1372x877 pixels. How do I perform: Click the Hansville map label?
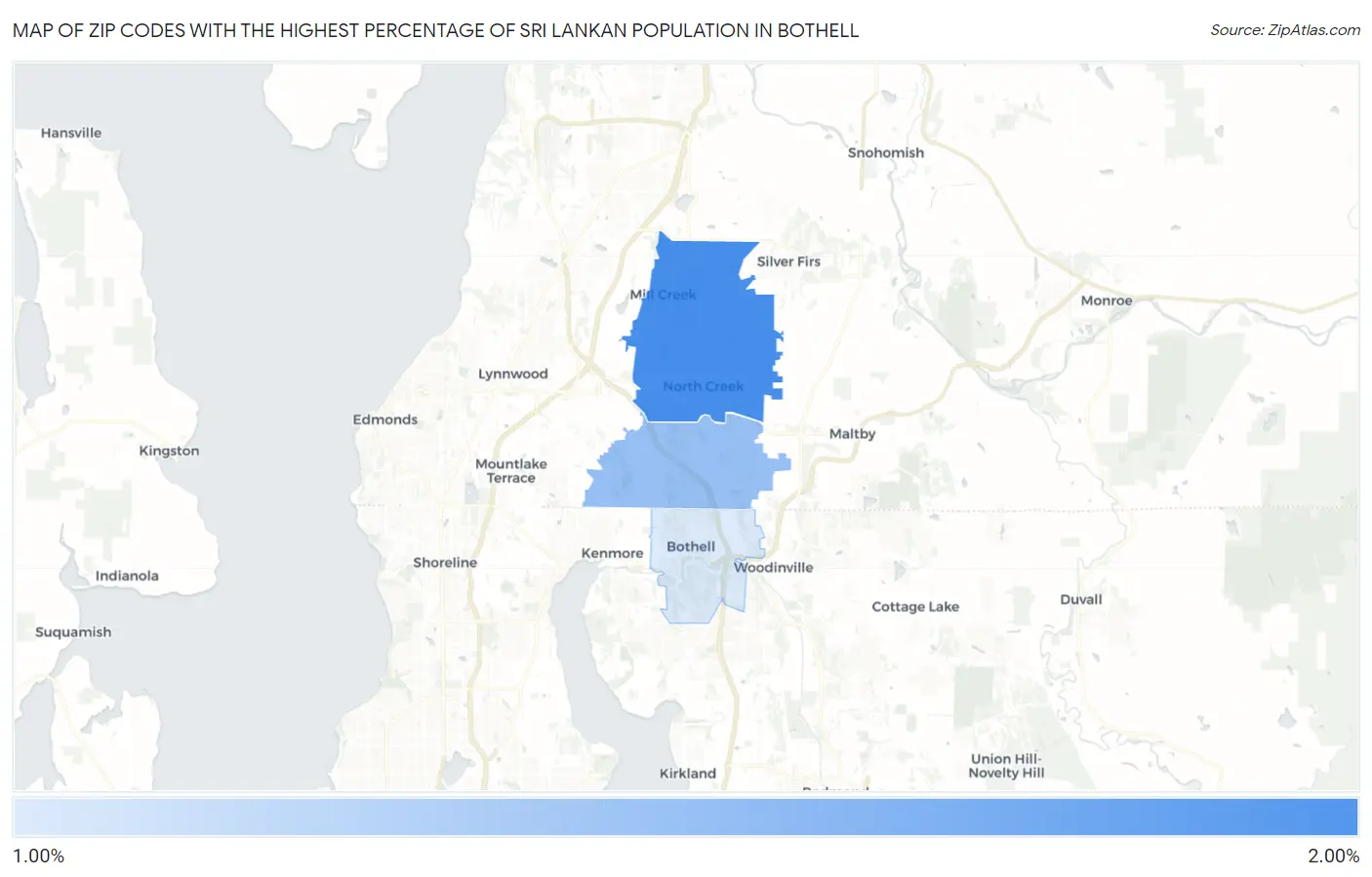[x=71, y=133]
